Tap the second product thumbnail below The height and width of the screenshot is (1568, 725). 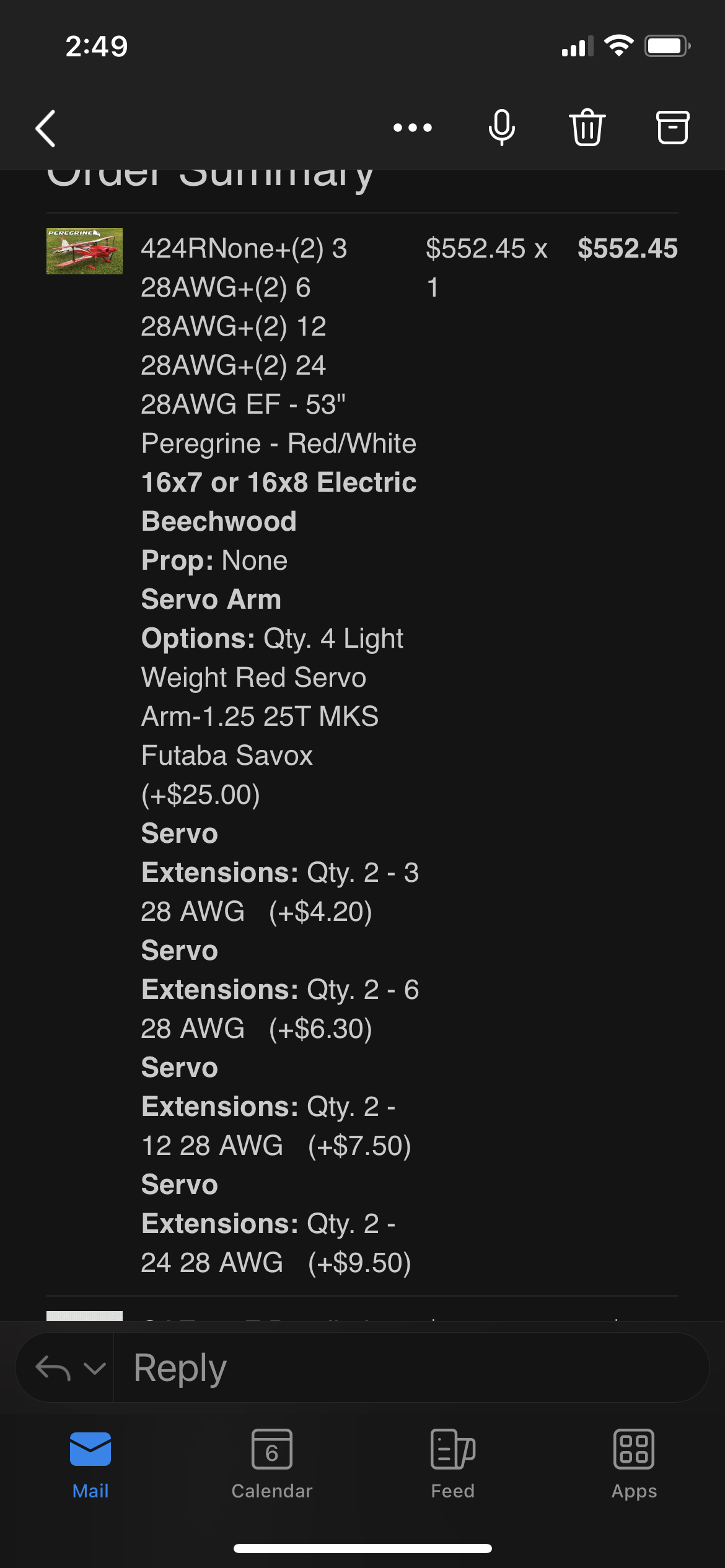[x=84, y=1315]
